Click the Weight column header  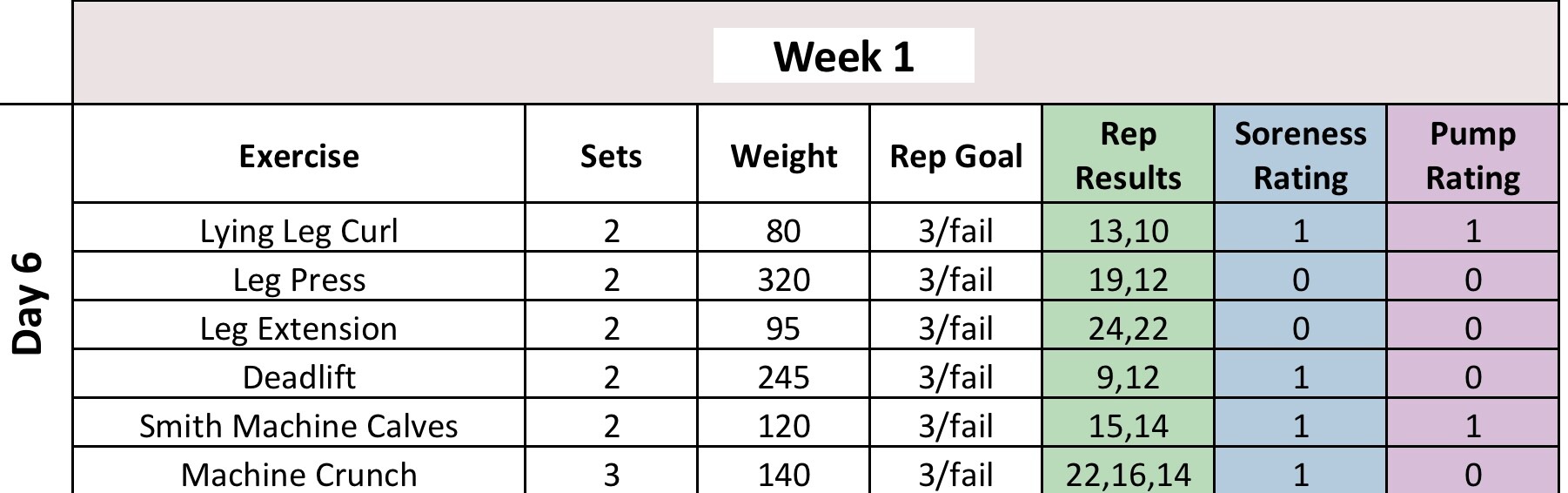tap(783, 156)
